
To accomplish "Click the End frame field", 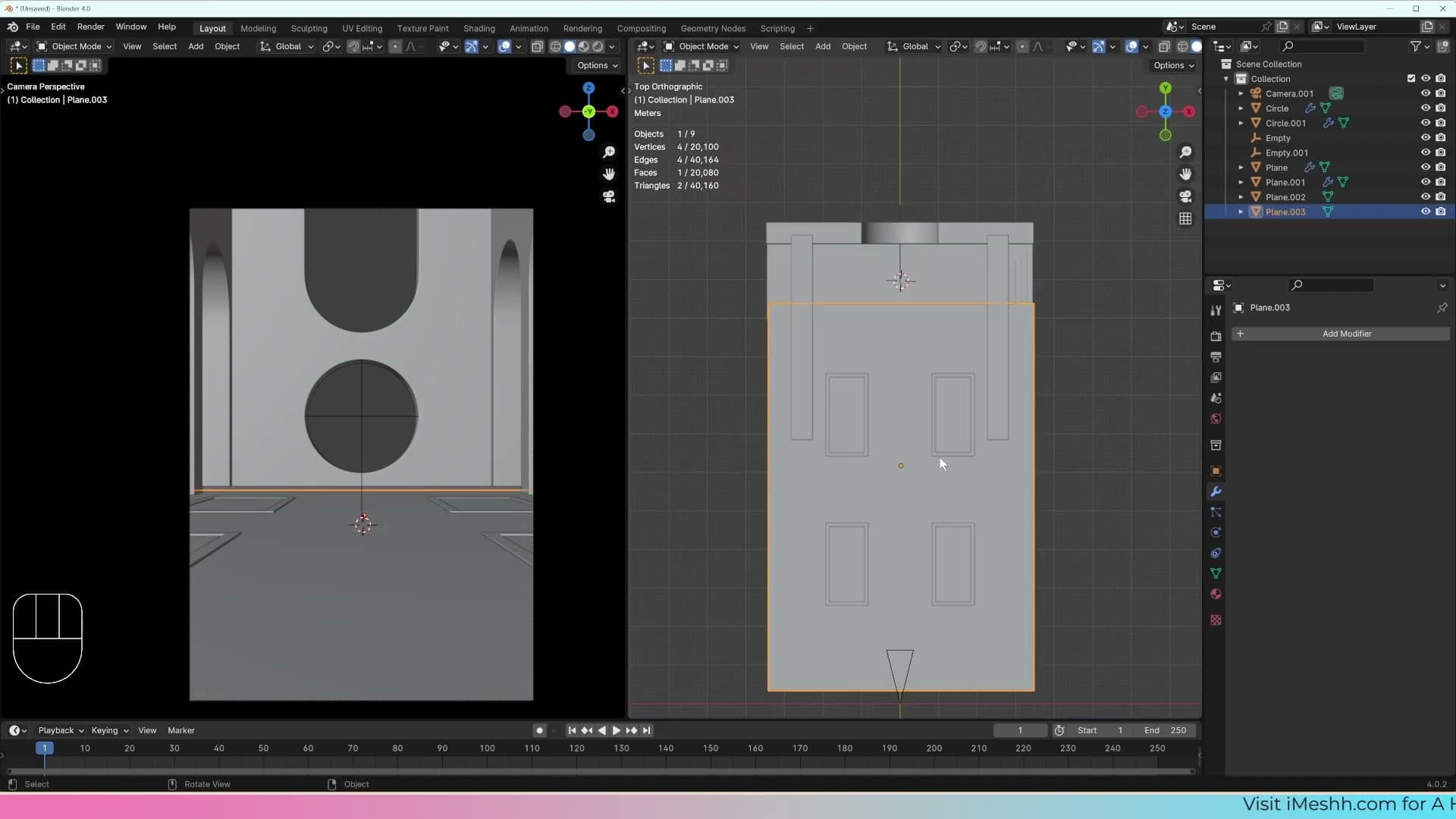I will pos(1166,730).
